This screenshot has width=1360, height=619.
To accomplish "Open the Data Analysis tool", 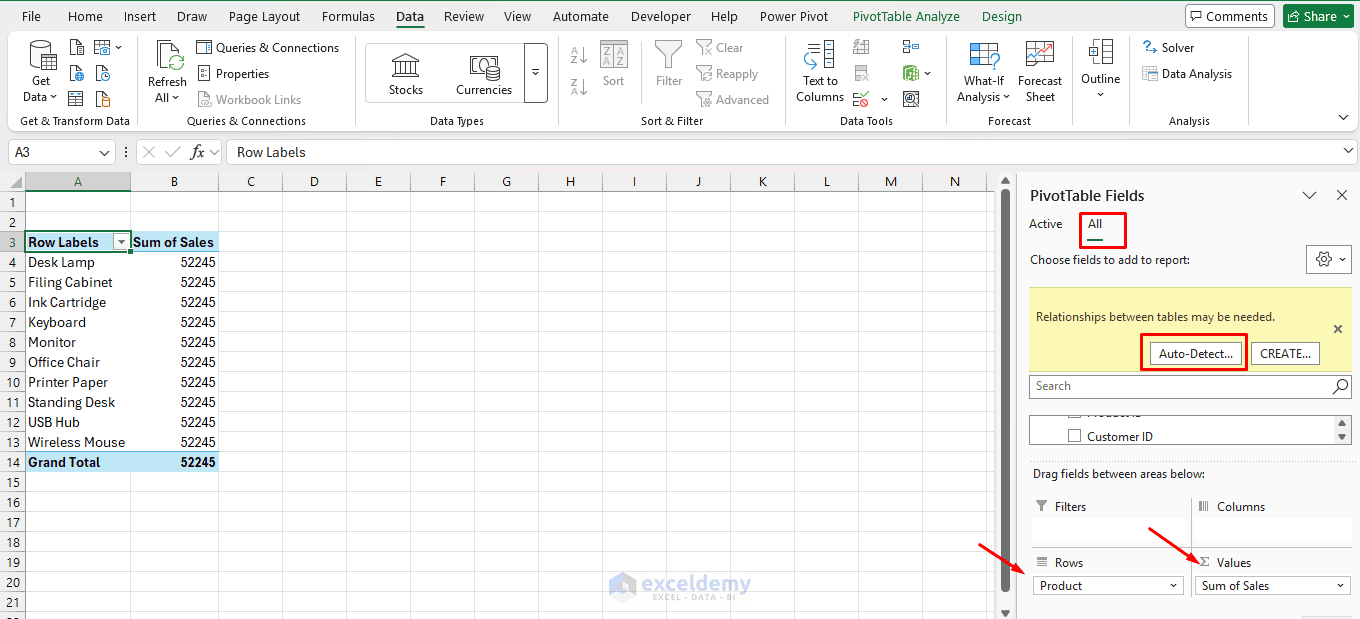I will (x=1187, y=73).
